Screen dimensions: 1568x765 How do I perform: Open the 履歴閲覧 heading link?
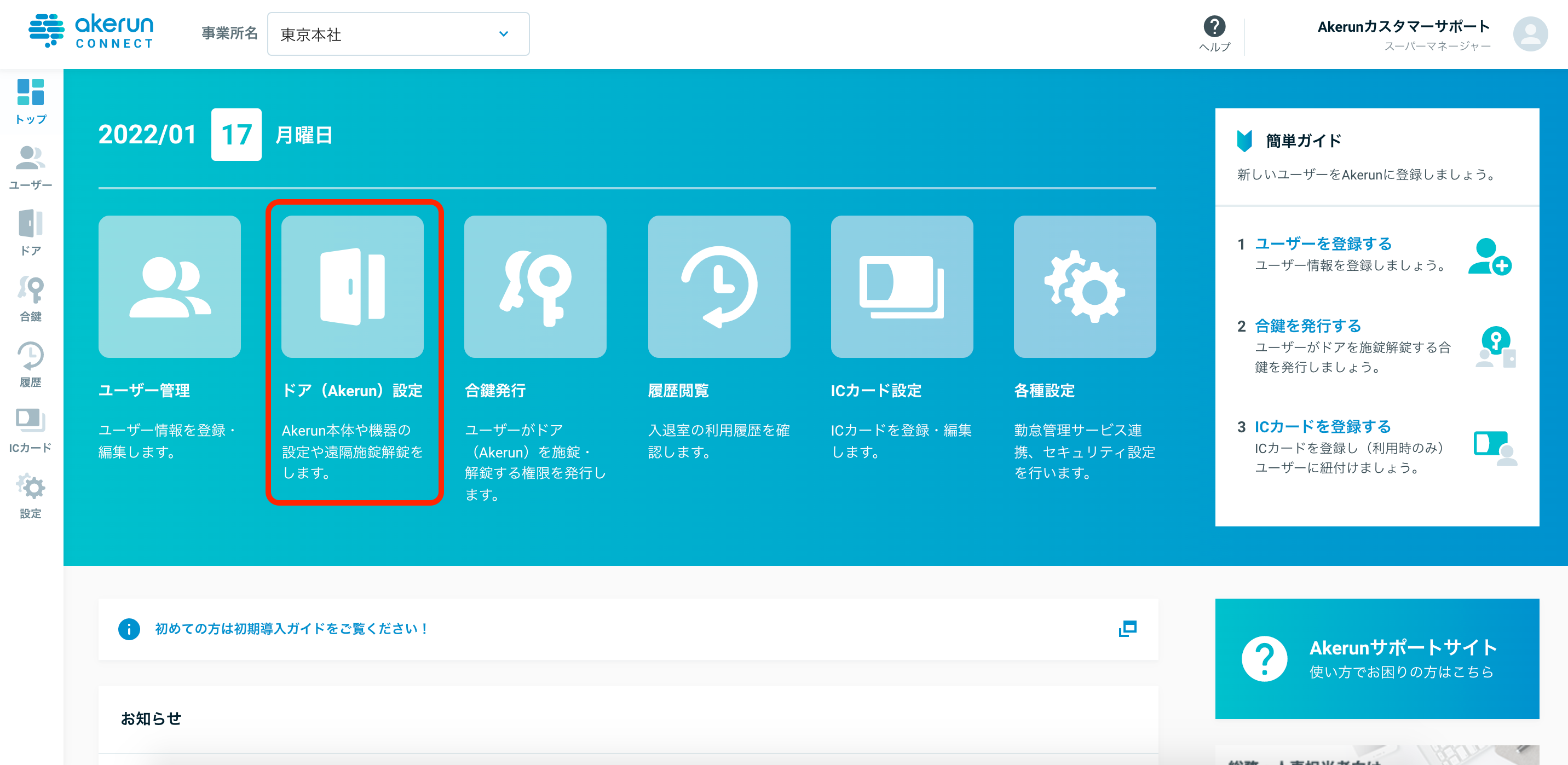[x=679, y=390]
